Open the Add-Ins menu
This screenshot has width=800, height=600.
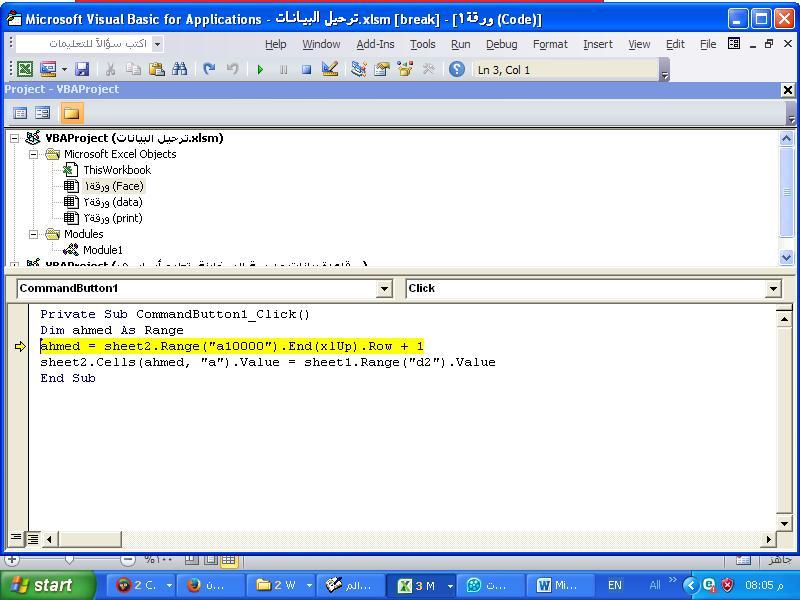pyautogui.click(x=375, y=44)
